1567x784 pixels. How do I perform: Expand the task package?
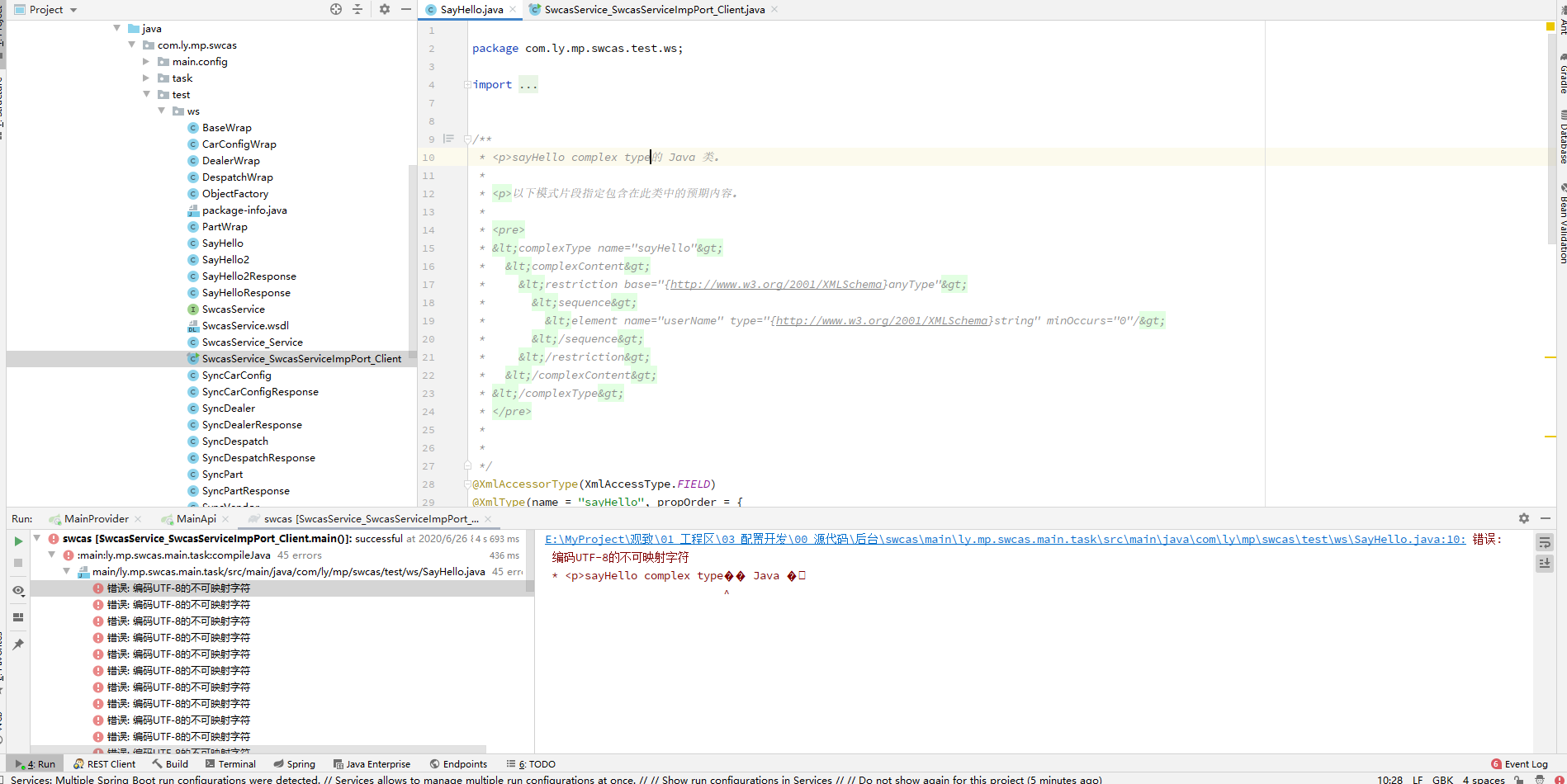(x=146, y=78)
